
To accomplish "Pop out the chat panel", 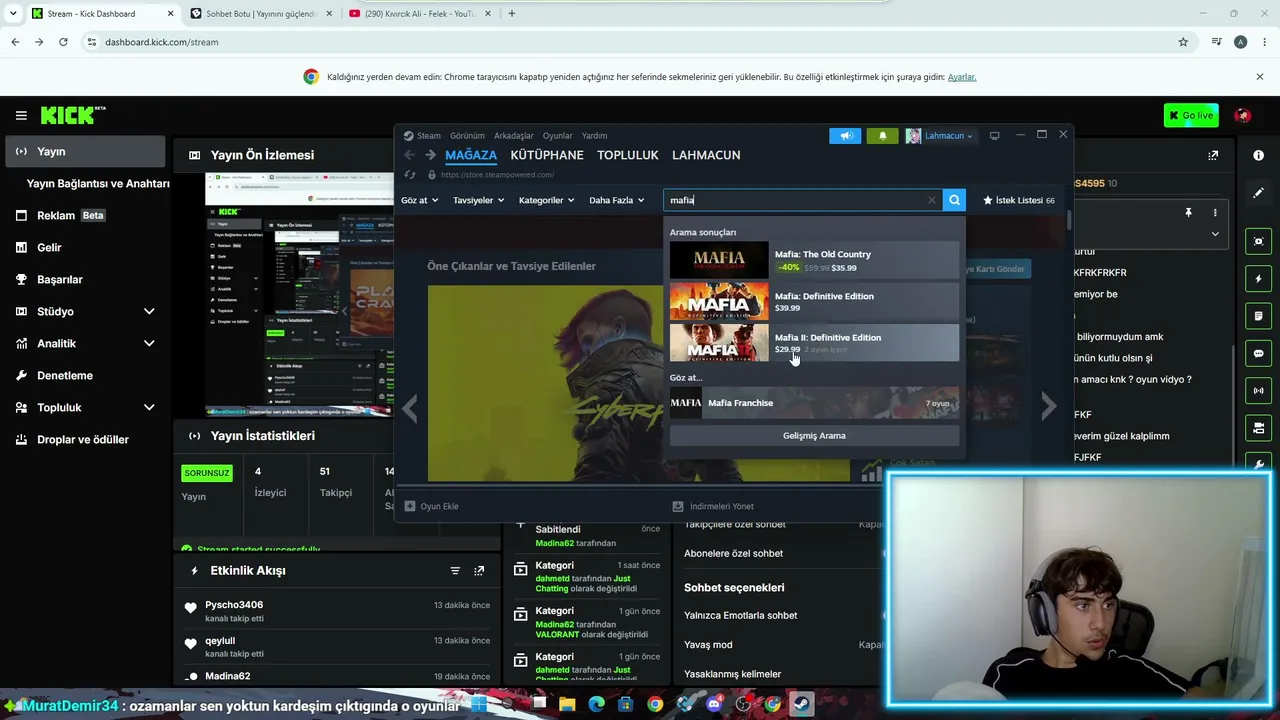I will 1213,155.
